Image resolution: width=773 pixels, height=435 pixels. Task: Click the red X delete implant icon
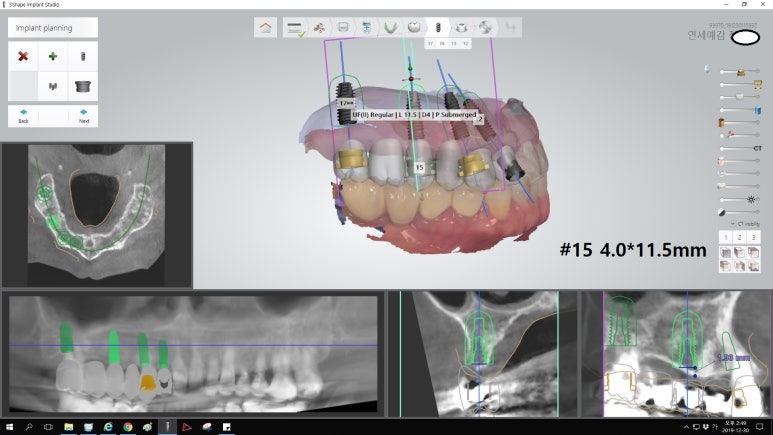23,57
